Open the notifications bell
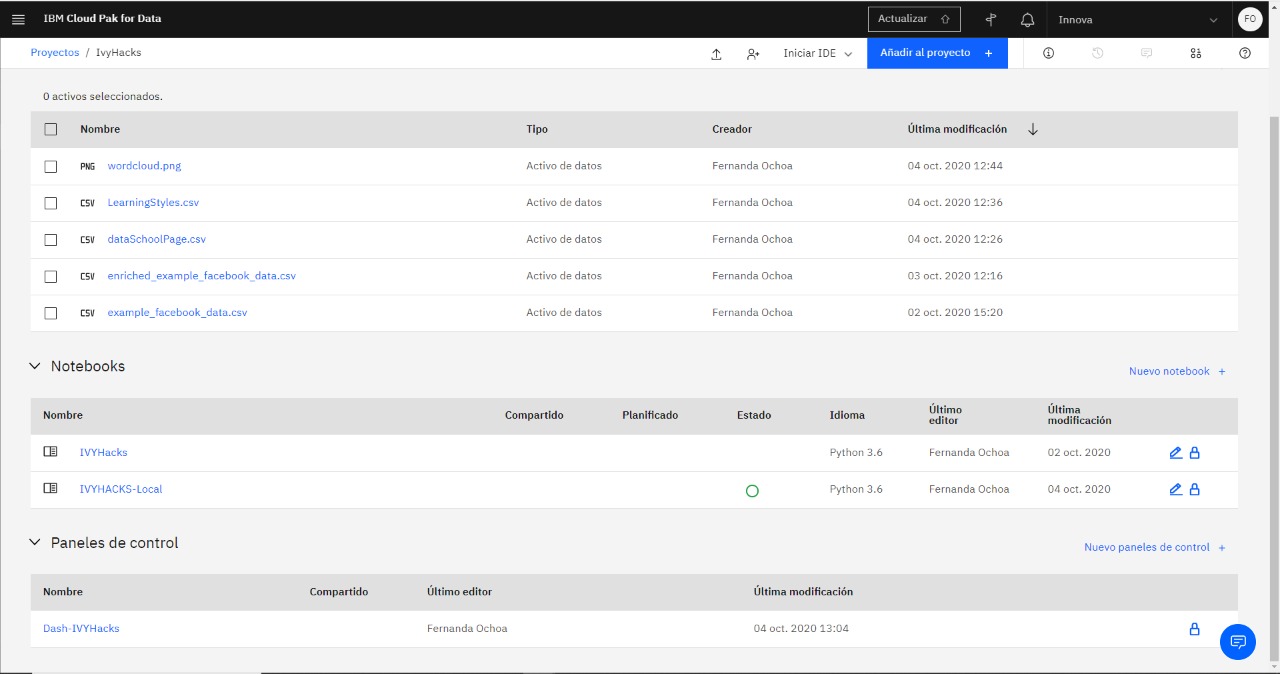1280x674 pixels. coord(1027,19)
